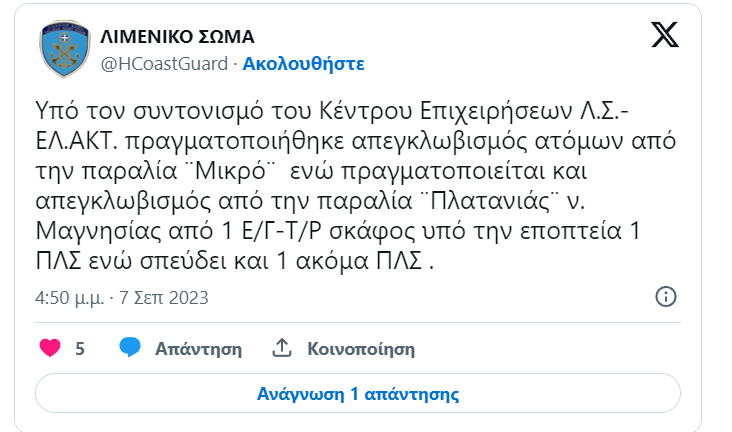Open Ανάγνωση 1 απάντησης button
This screenshot has height=432, width=732.
pos(358,393)
